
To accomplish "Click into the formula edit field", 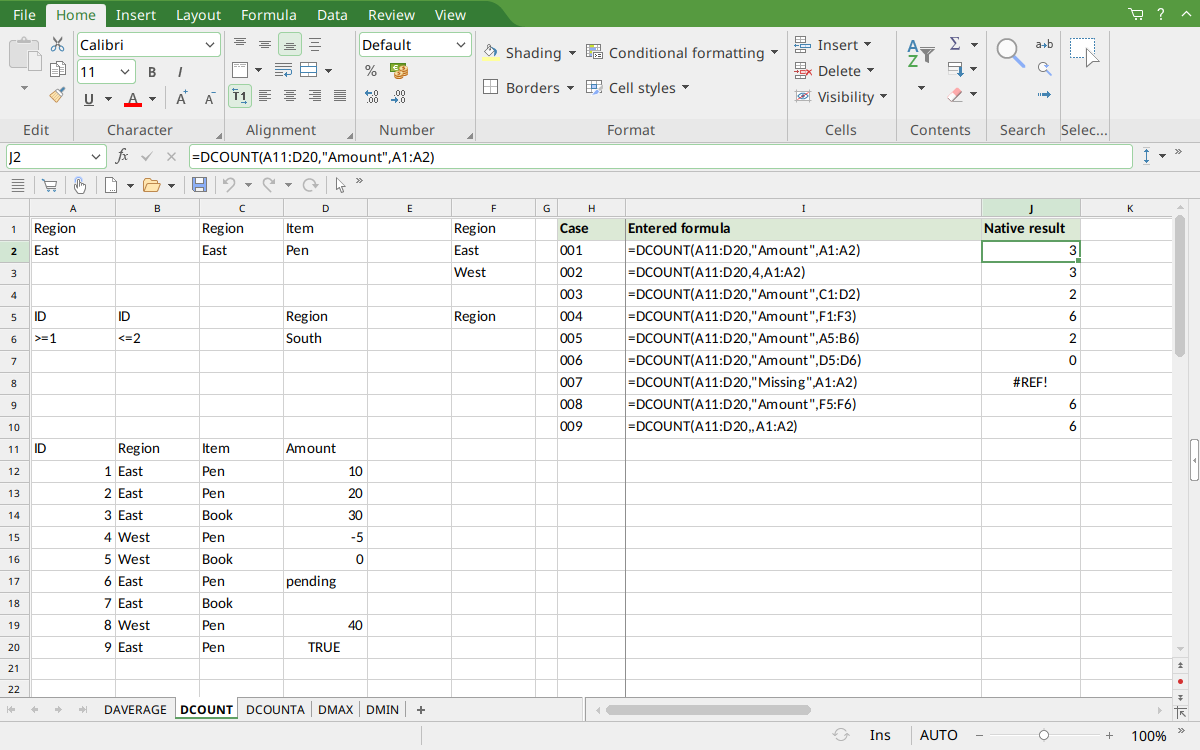I will [660, 157].
